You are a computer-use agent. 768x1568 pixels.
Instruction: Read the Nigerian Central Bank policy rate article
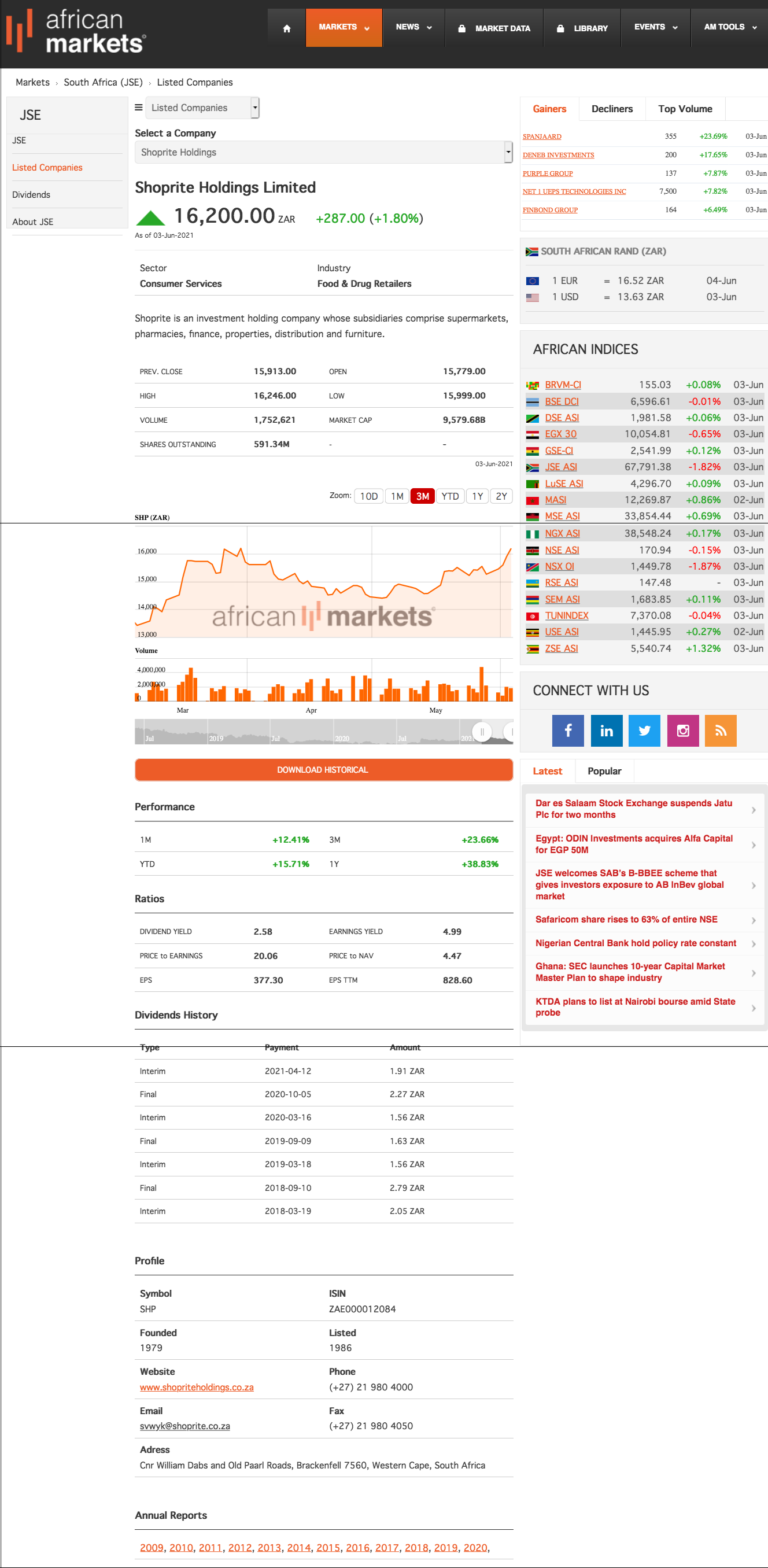[x=636, y=943]
